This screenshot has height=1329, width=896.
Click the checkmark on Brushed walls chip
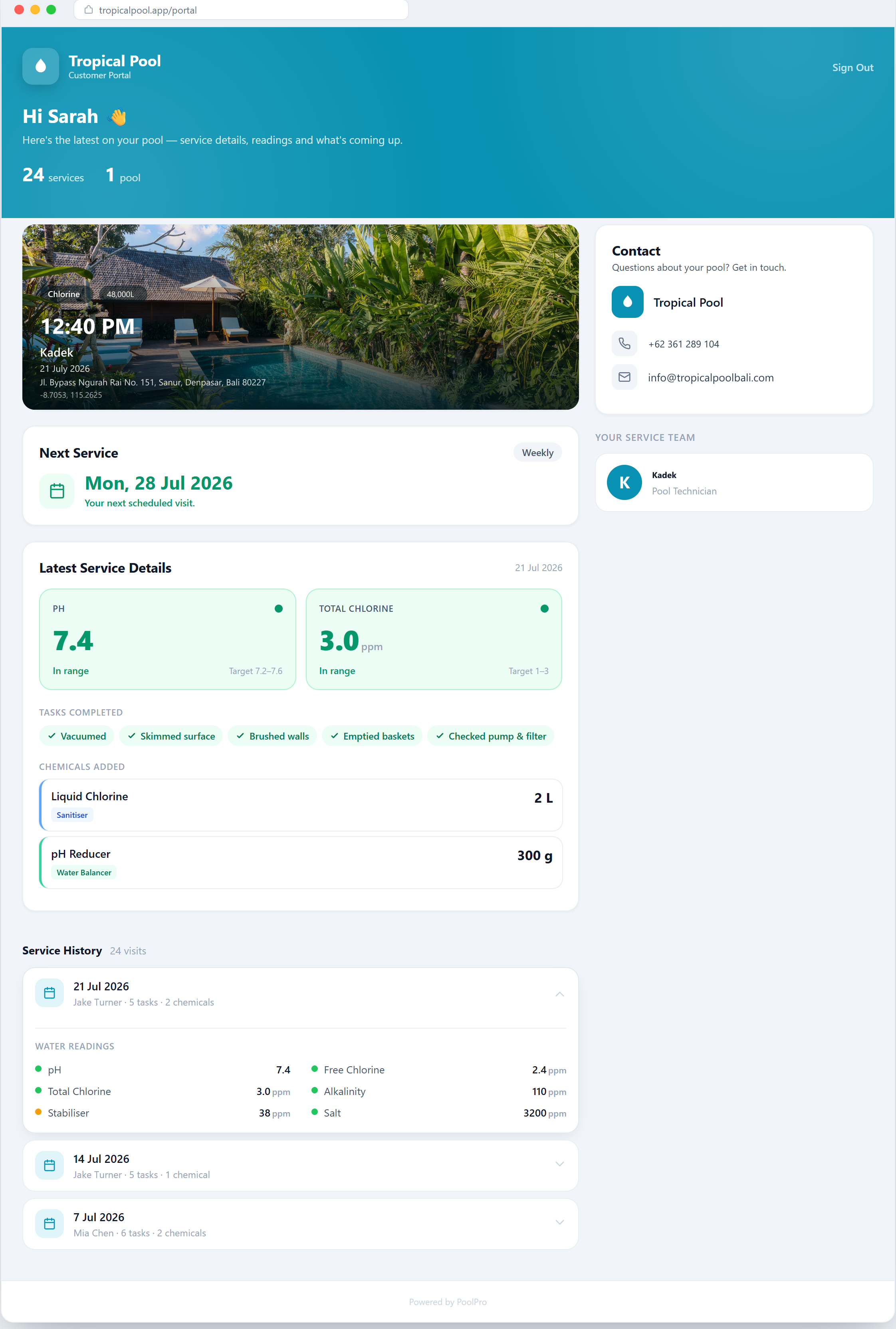click(x=241, y=736)
